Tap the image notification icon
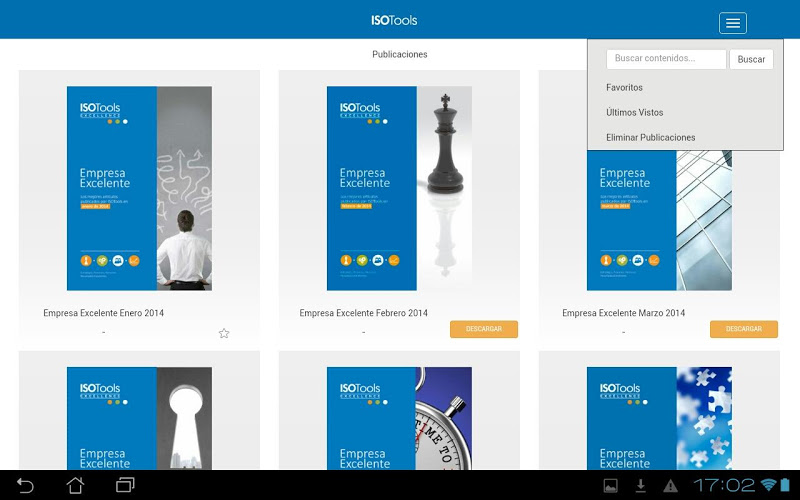800x500 pixels. (610, 485)
